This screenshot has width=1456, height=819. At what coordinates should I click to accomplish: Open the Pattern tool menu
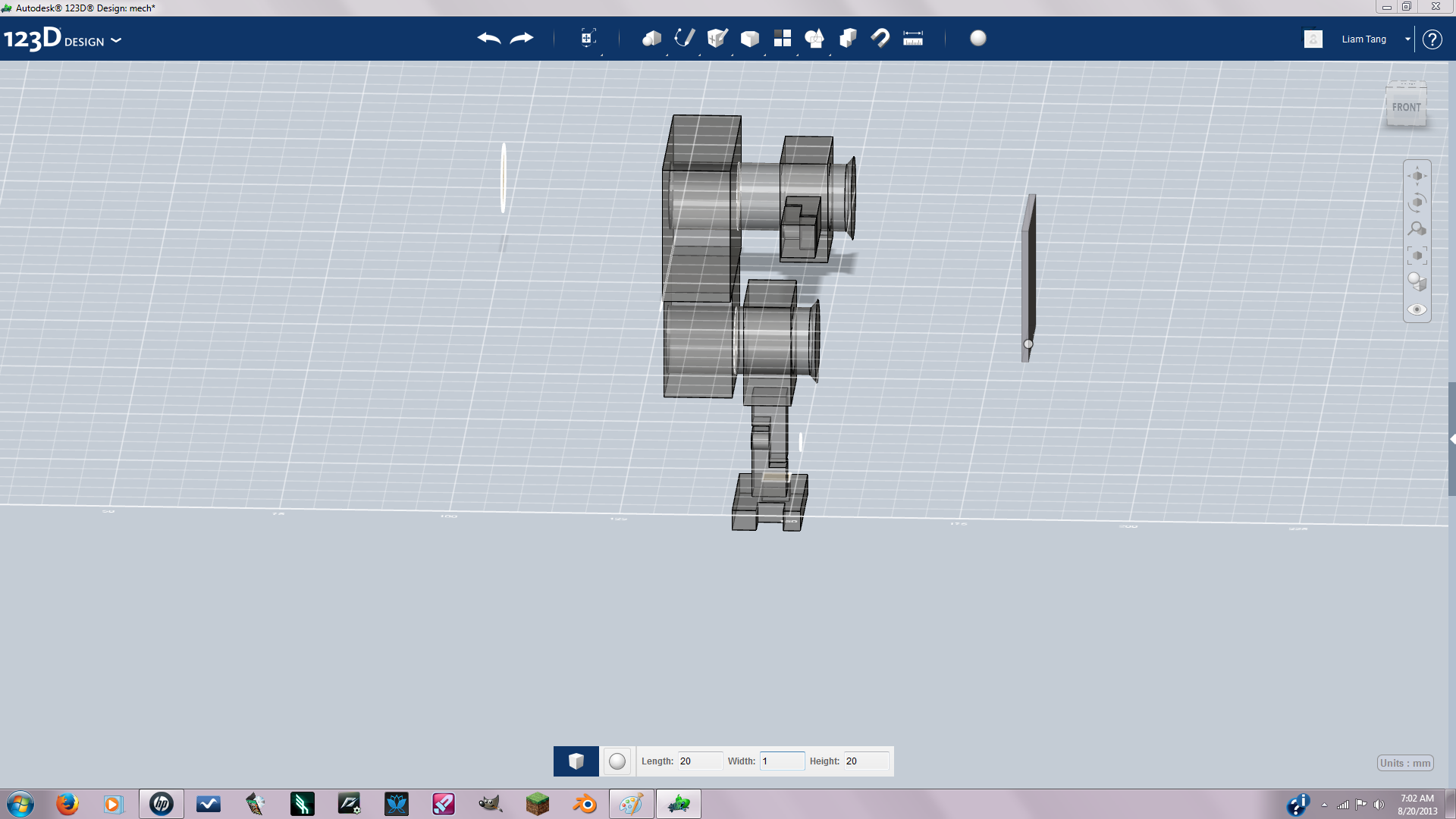[783, 38]
